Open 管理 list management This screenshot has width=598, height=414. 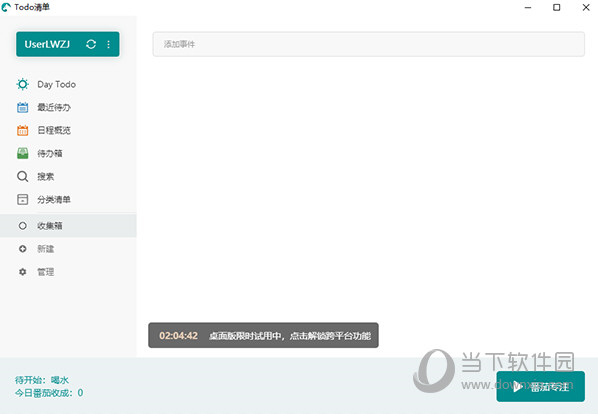pos(45,272)
